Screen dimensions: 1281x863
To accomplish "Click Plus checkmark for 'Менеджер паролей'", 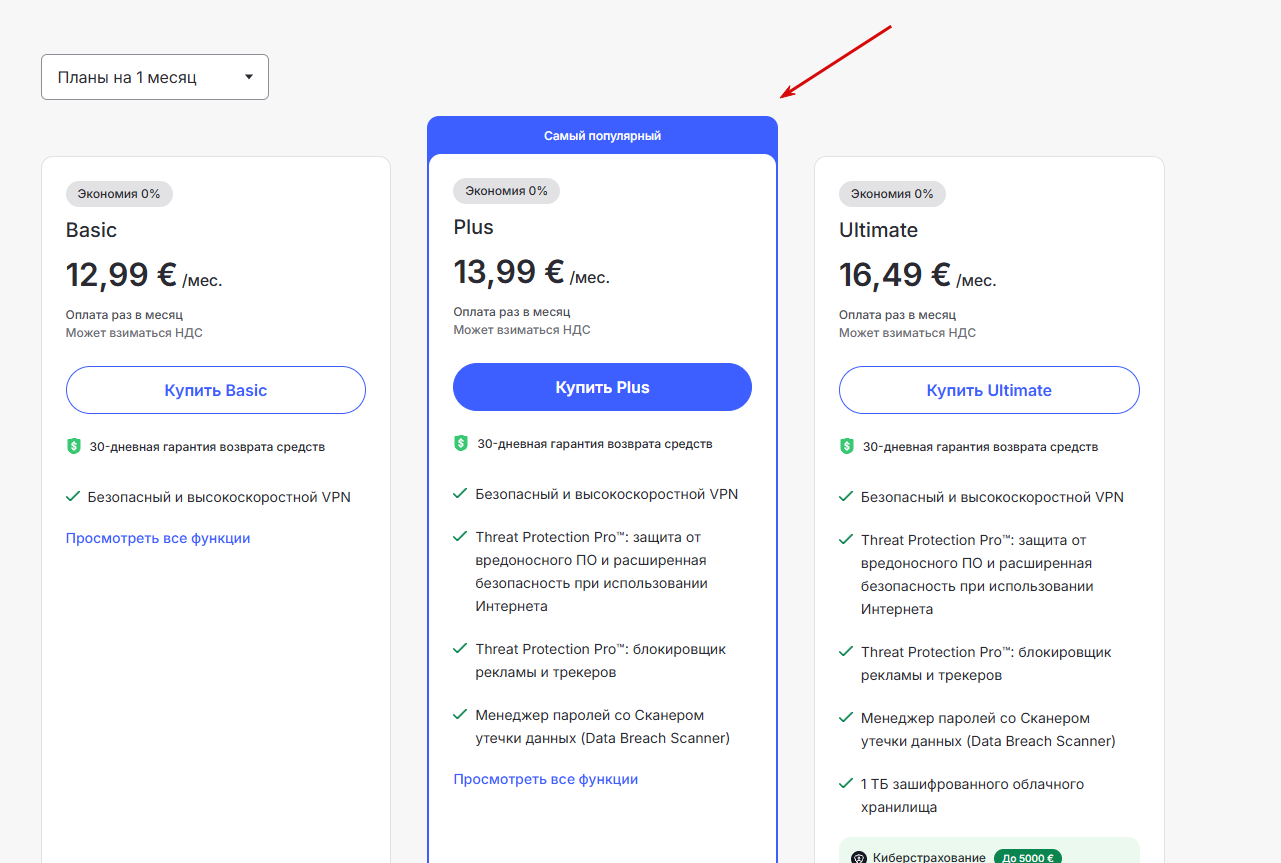I will pos(460,714).
